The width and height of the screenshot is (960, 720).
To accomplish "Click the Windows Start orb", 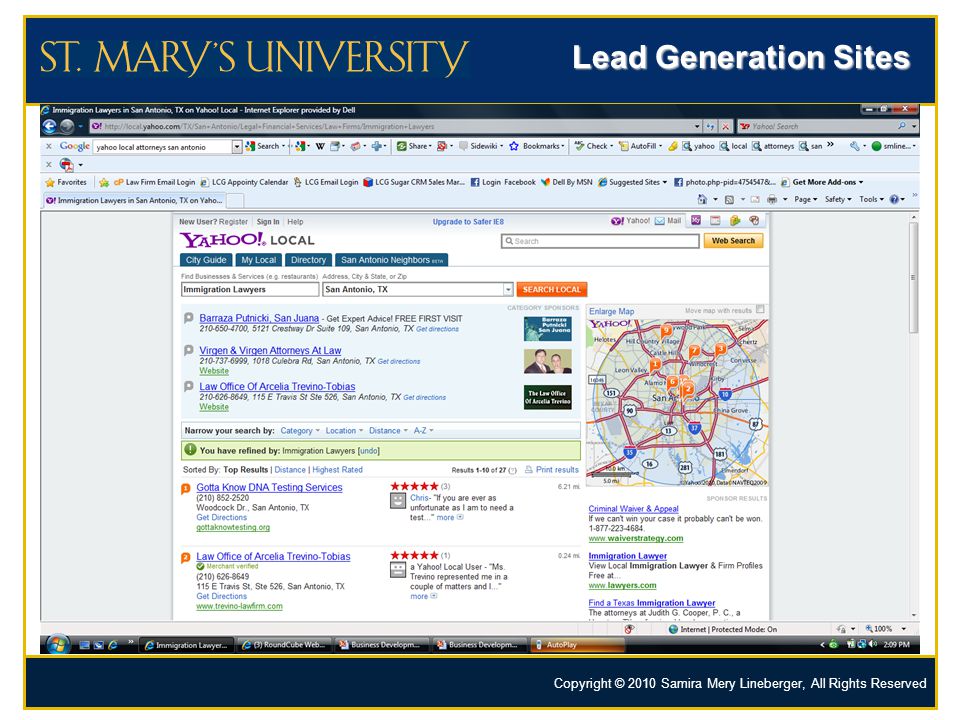I will (x=58, y=645).
